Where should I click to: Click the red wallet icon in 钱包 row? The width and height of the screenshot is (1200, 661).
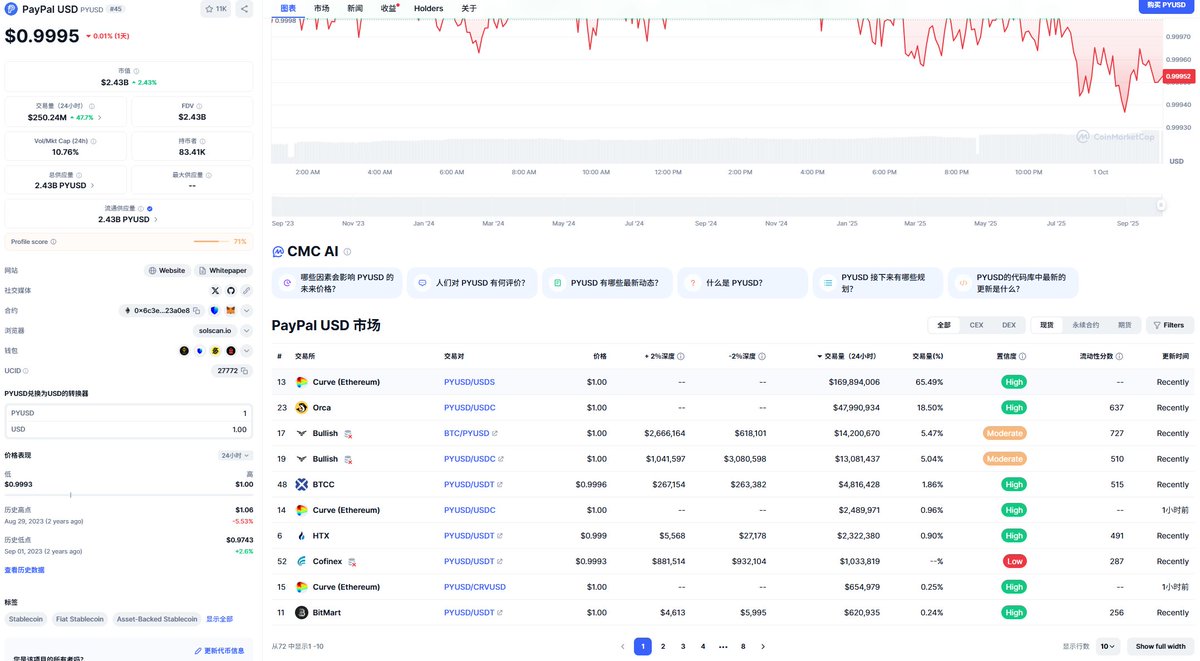coord(231,351)
